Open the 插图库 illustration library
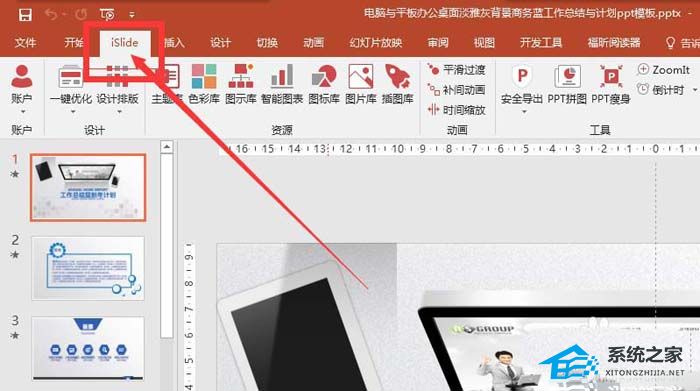Viewport: 700px width, 391px height. (397, 83)
